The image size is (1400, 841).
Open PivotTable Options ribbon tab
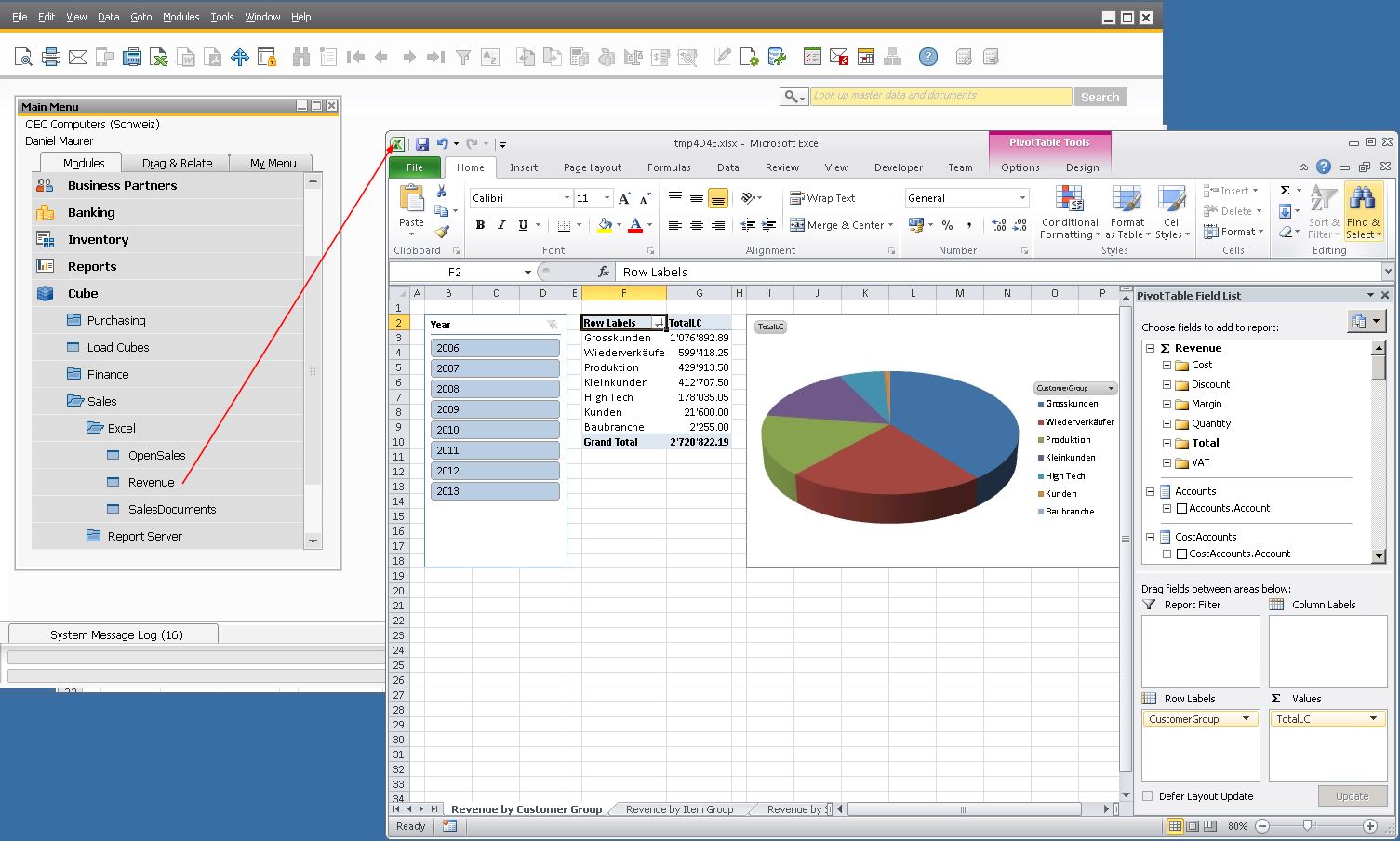click(x=1020, y=167)
